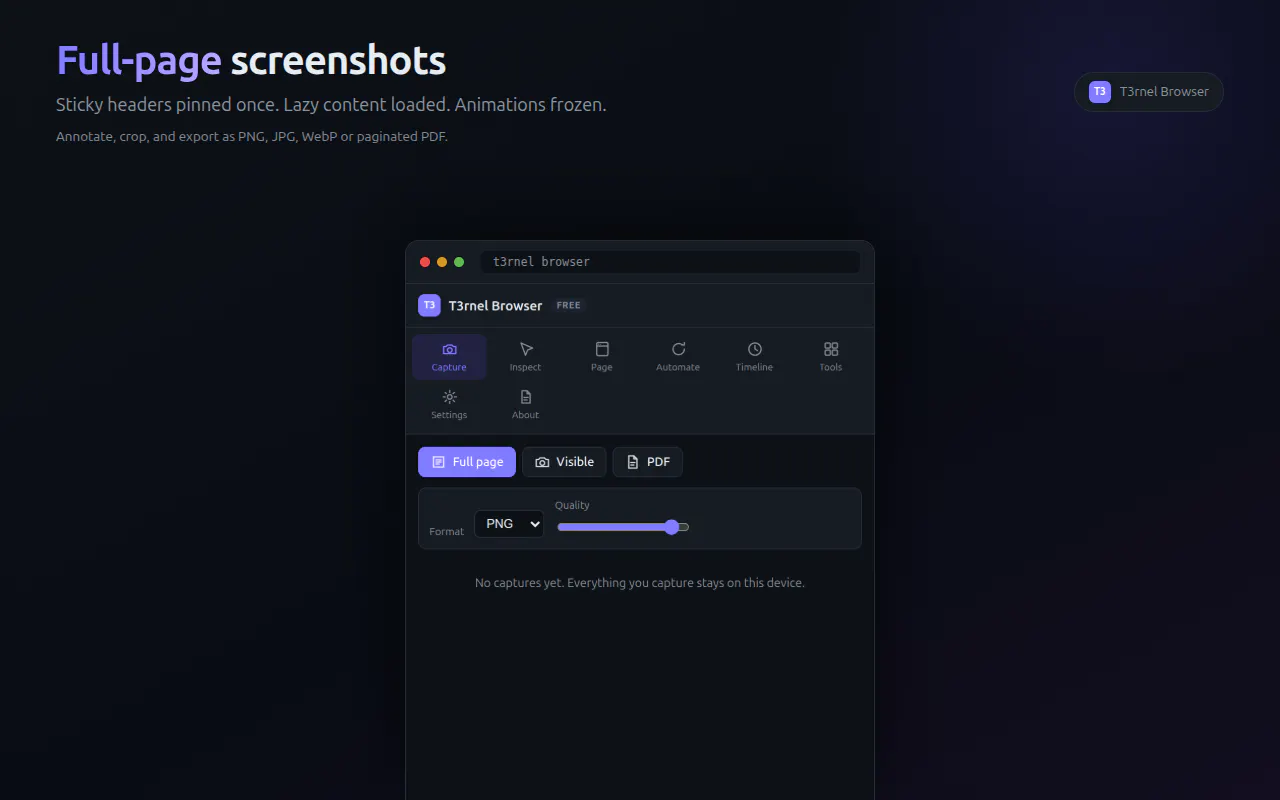Image resolution: width=1280 pixels, height=800 pixels.
Task: Click the Visible capture button
Action: [x=564, y=462]
